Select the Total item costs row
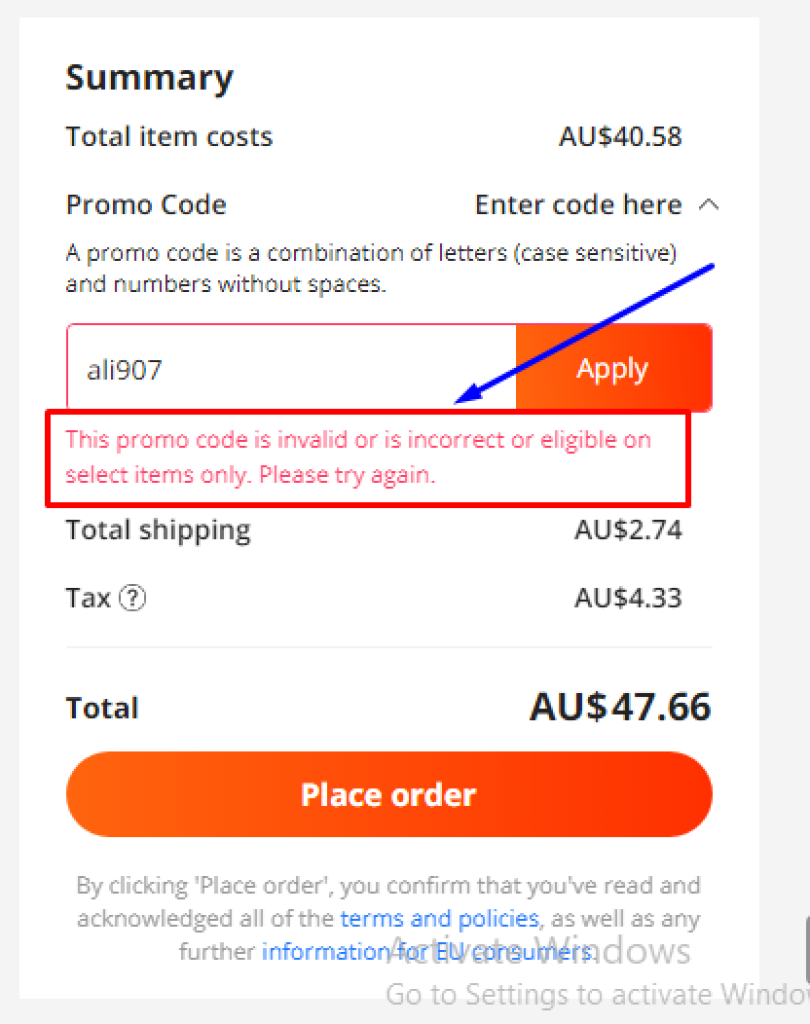Viewport: 810px width, 1024px height. [x=168, y=137]
